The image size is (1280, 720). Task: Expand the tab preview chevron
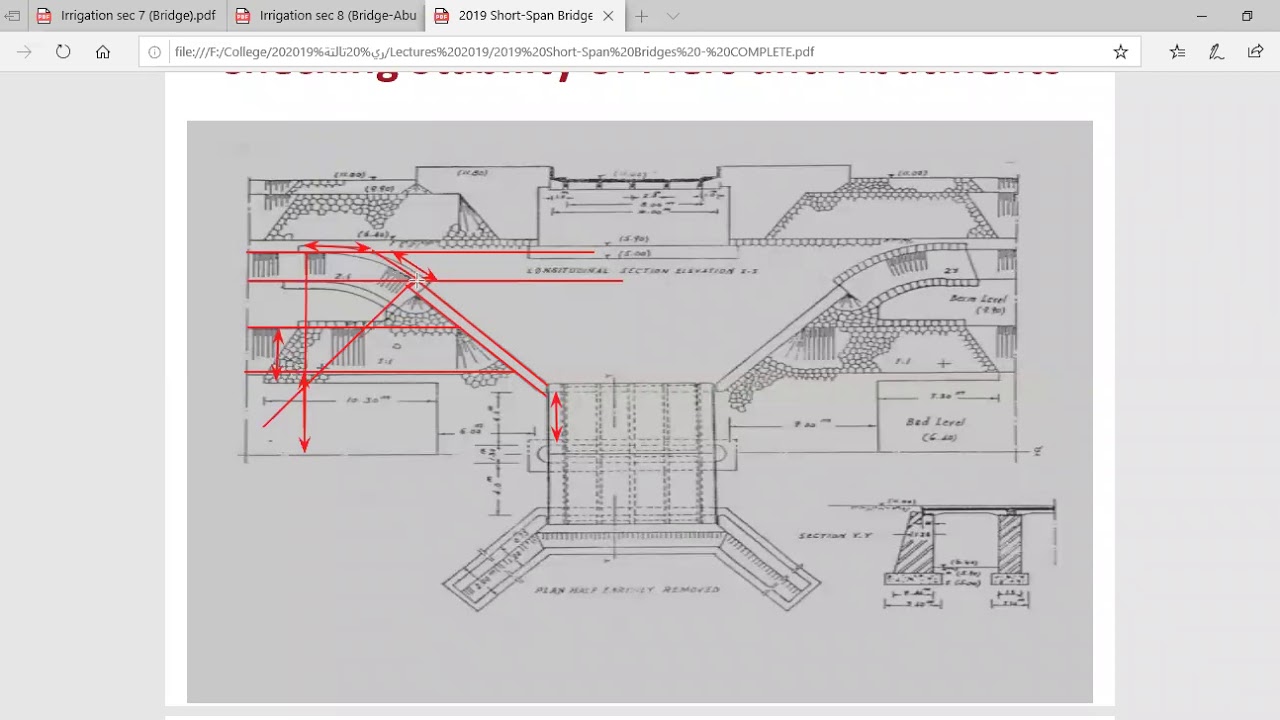673,16
